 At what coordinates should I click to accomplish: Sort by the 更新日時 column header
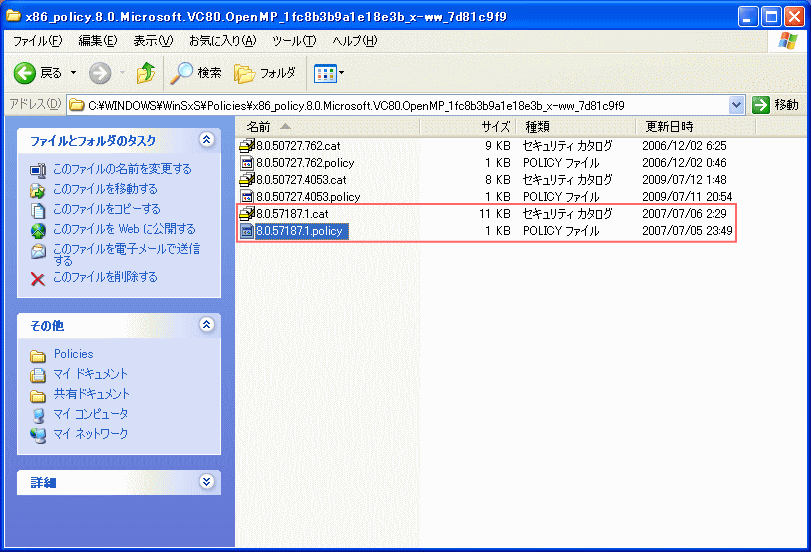point(669,127)
